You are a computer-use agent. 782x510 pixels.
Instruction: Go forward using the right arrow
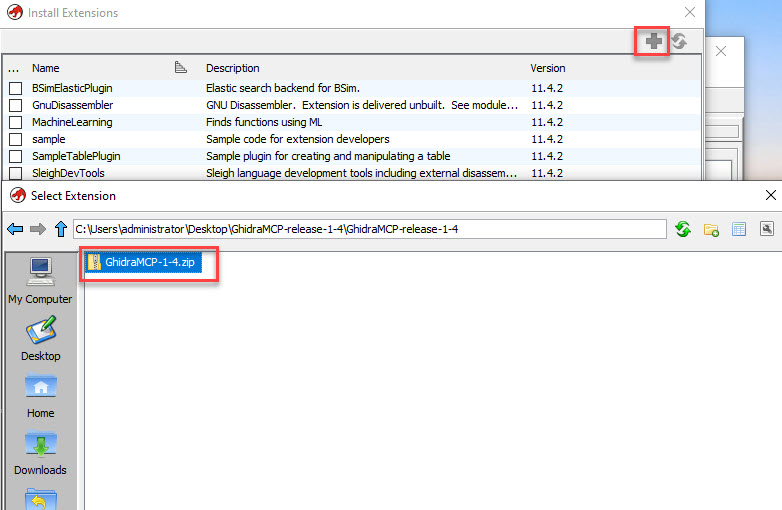[x=38, y=229]
